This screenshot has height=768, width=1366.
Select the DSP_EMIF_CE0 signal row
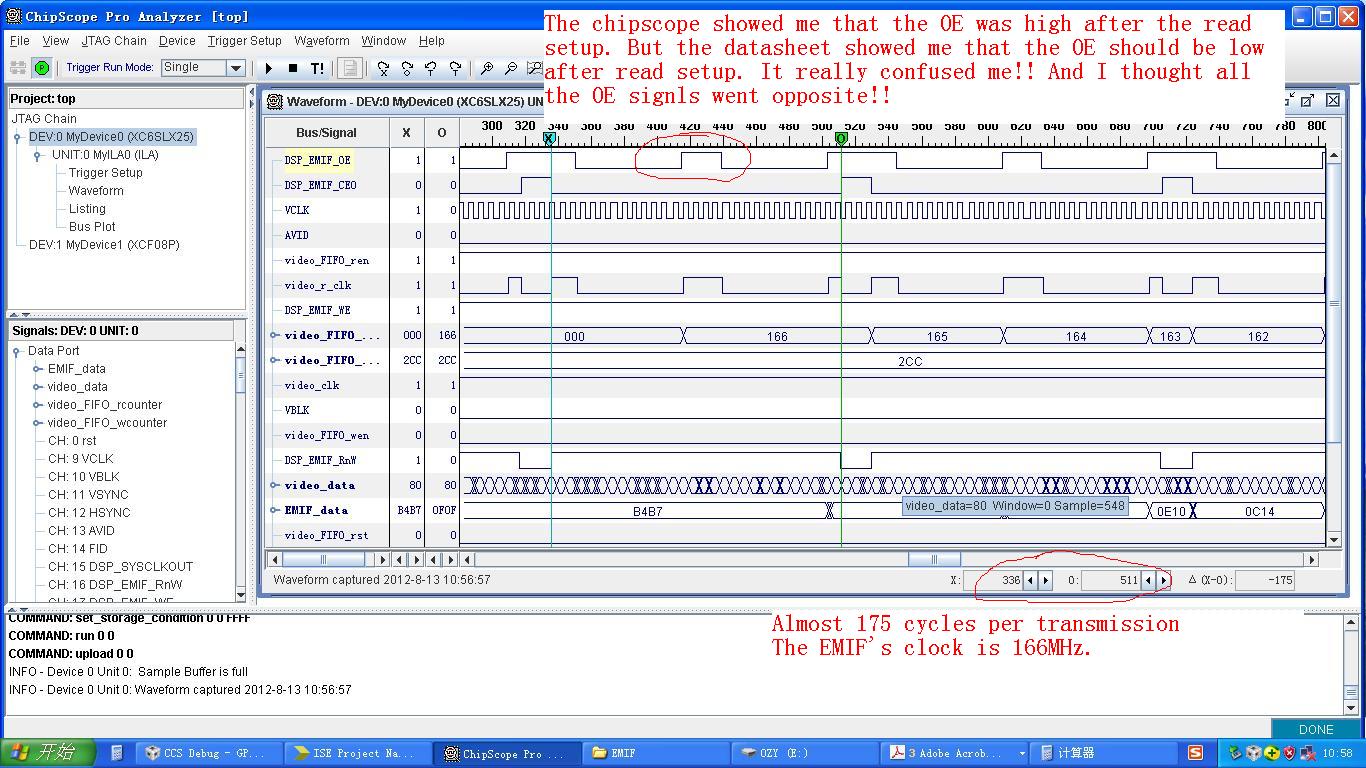tap(320, 185)
